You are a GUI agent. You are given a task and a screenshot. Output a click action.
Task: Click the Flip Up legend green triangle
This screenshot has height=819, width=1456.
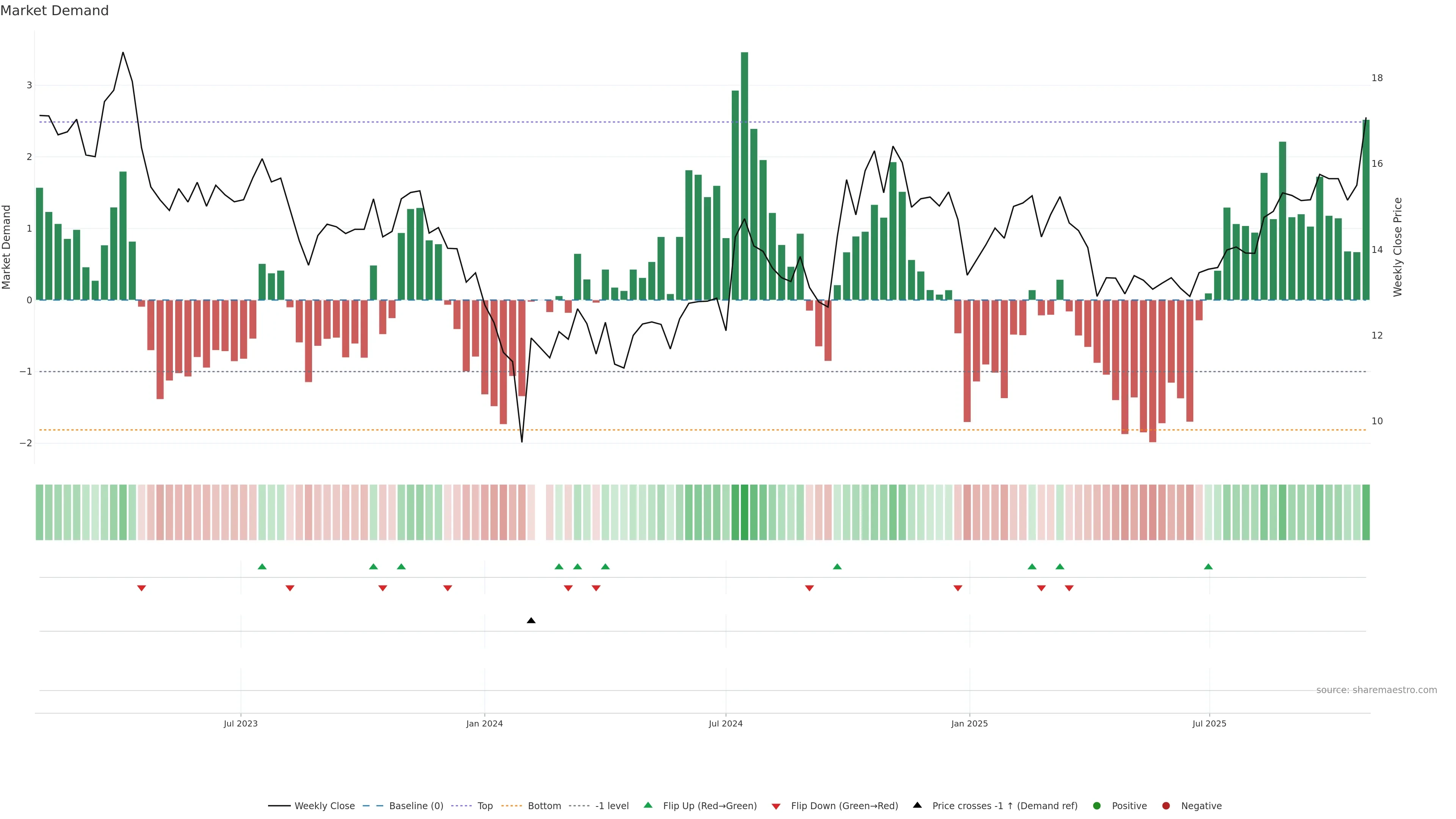[648, 805]
